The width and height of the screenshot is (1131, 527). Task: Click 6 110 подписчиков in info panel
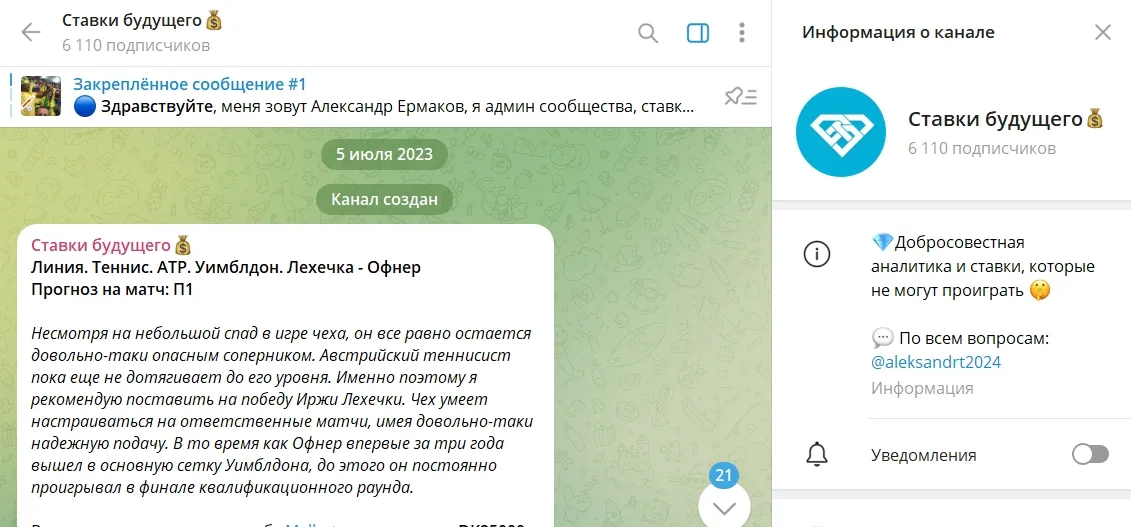[x=982, y=149]
